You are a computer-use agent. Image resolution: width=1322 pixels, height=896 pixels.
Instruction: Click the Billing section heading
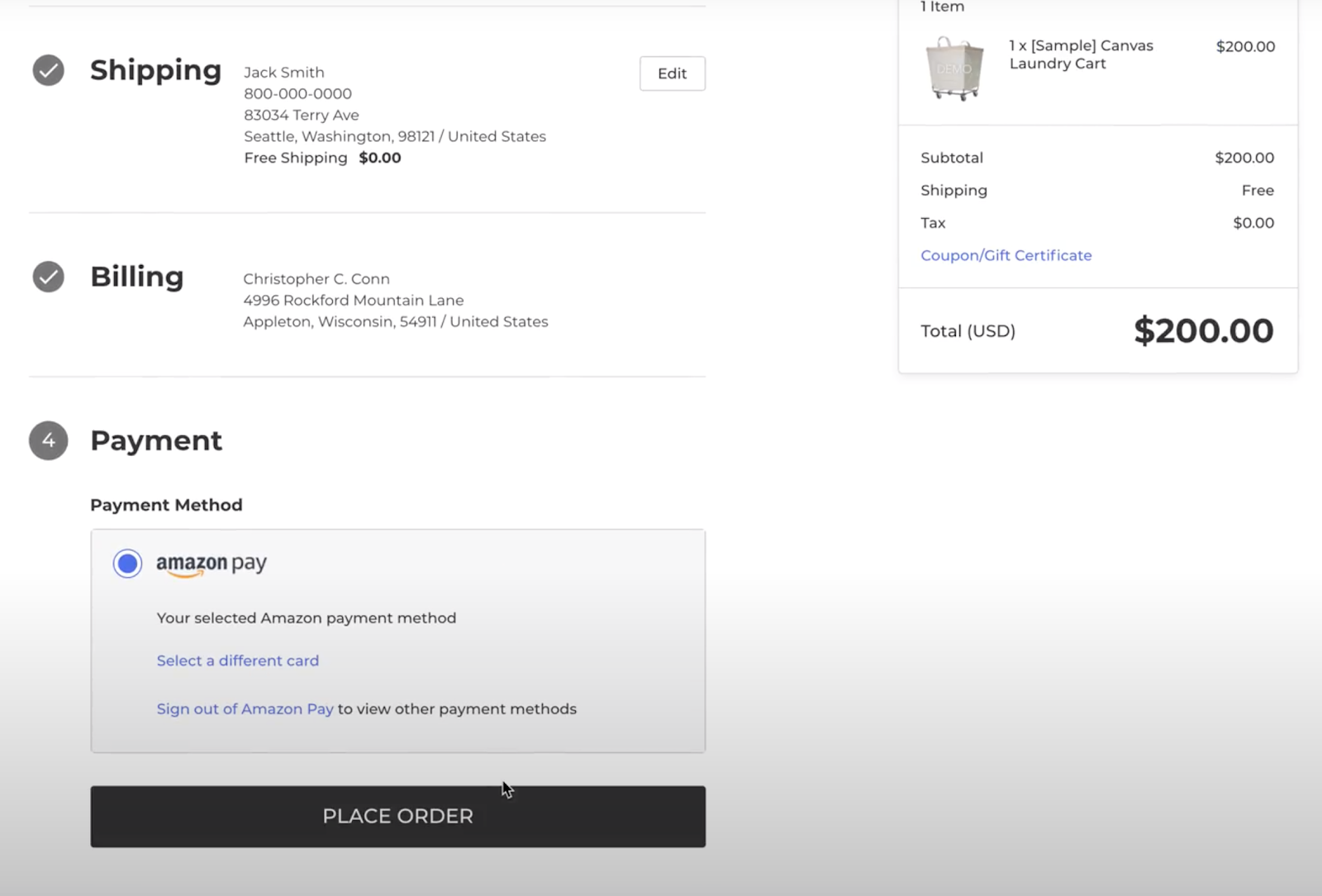tap(137, 277)
